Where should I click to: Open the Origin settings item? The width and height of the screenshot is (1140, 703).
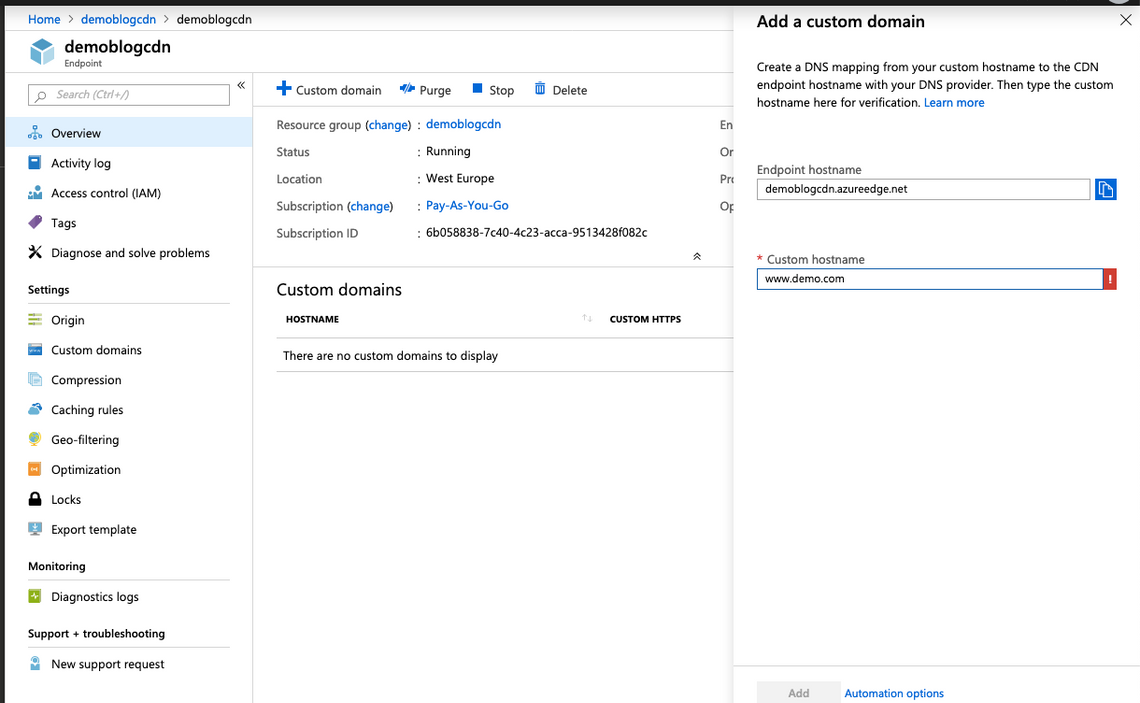(x=129, y=320)
